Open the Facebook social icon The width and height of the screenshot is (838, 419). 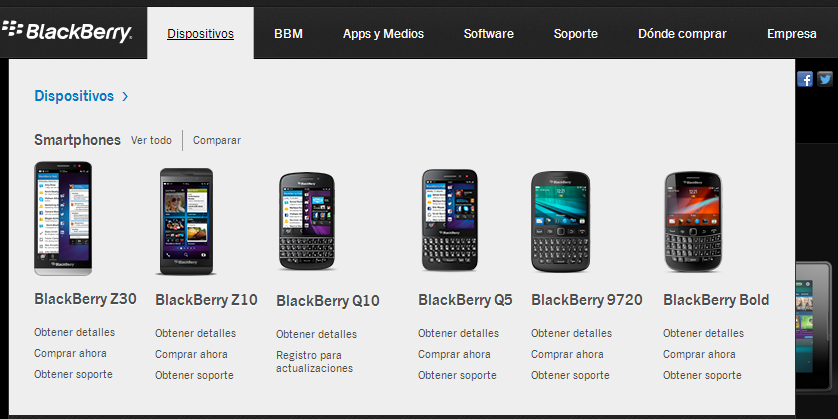point(805,79)
